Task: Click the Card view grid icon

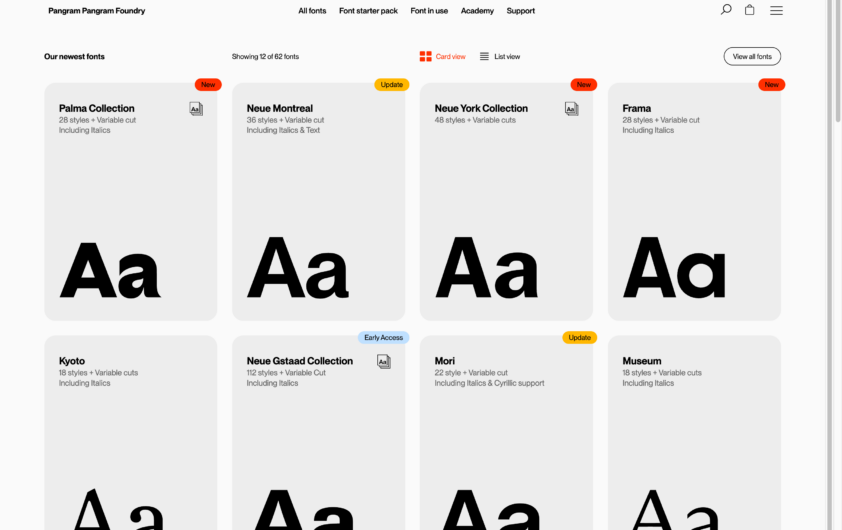Action: point(425,56)
